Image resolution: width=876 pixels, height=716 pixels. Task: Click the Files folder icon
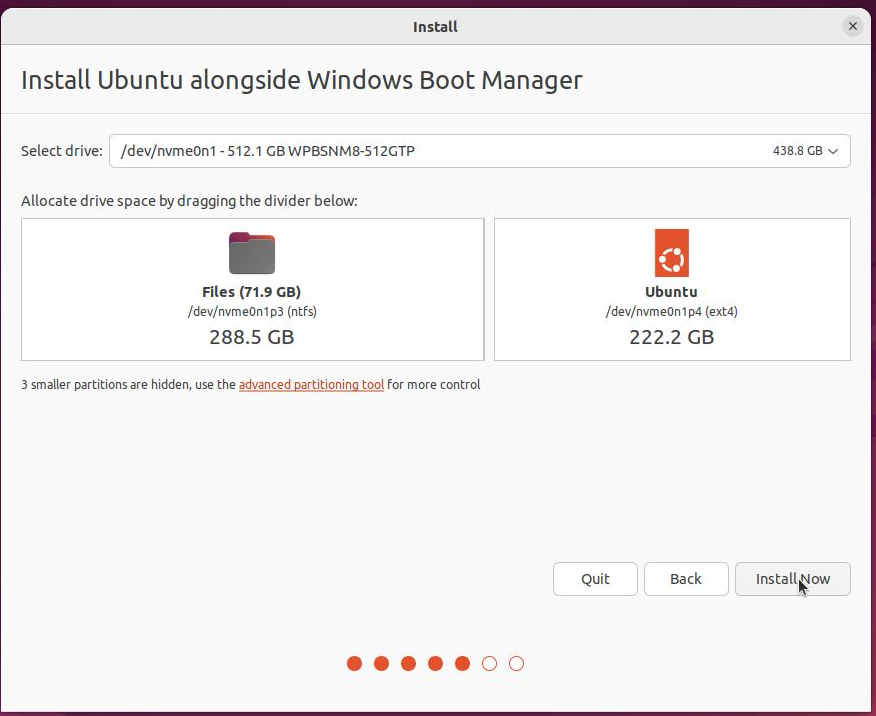pos(252,253)
